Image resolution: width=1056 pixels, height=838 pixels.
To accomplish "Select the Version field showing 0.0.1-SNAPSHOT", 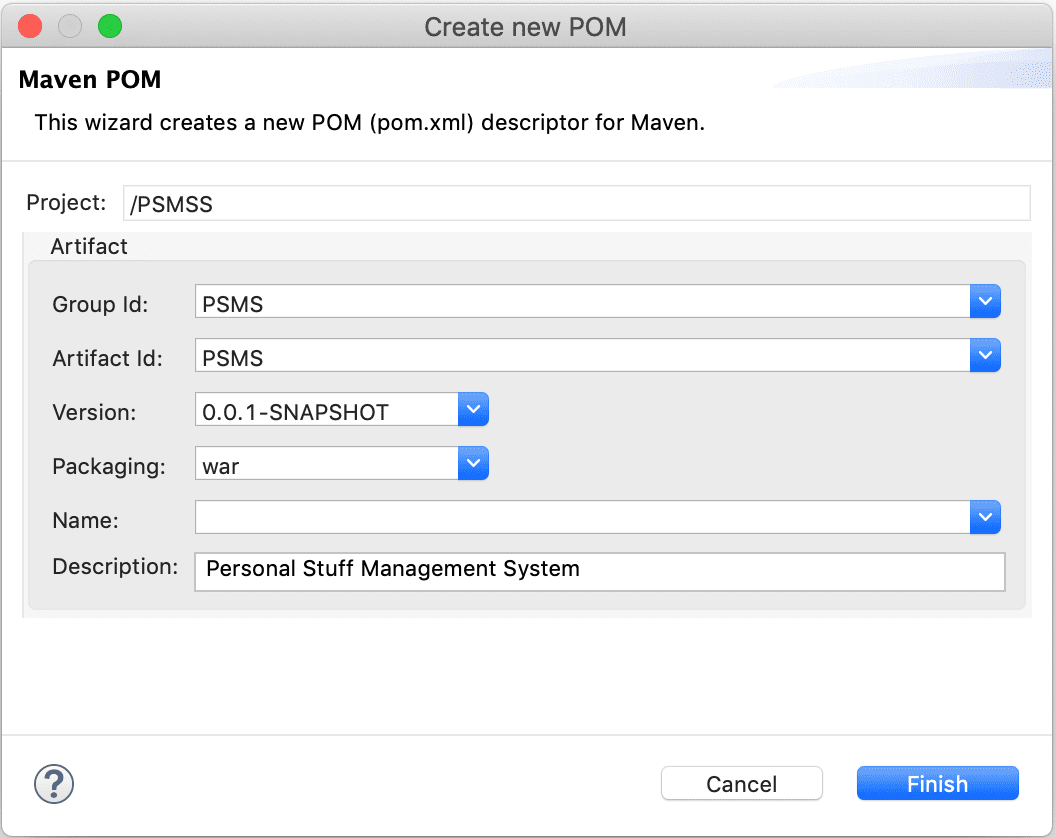I will click(327, 409).
